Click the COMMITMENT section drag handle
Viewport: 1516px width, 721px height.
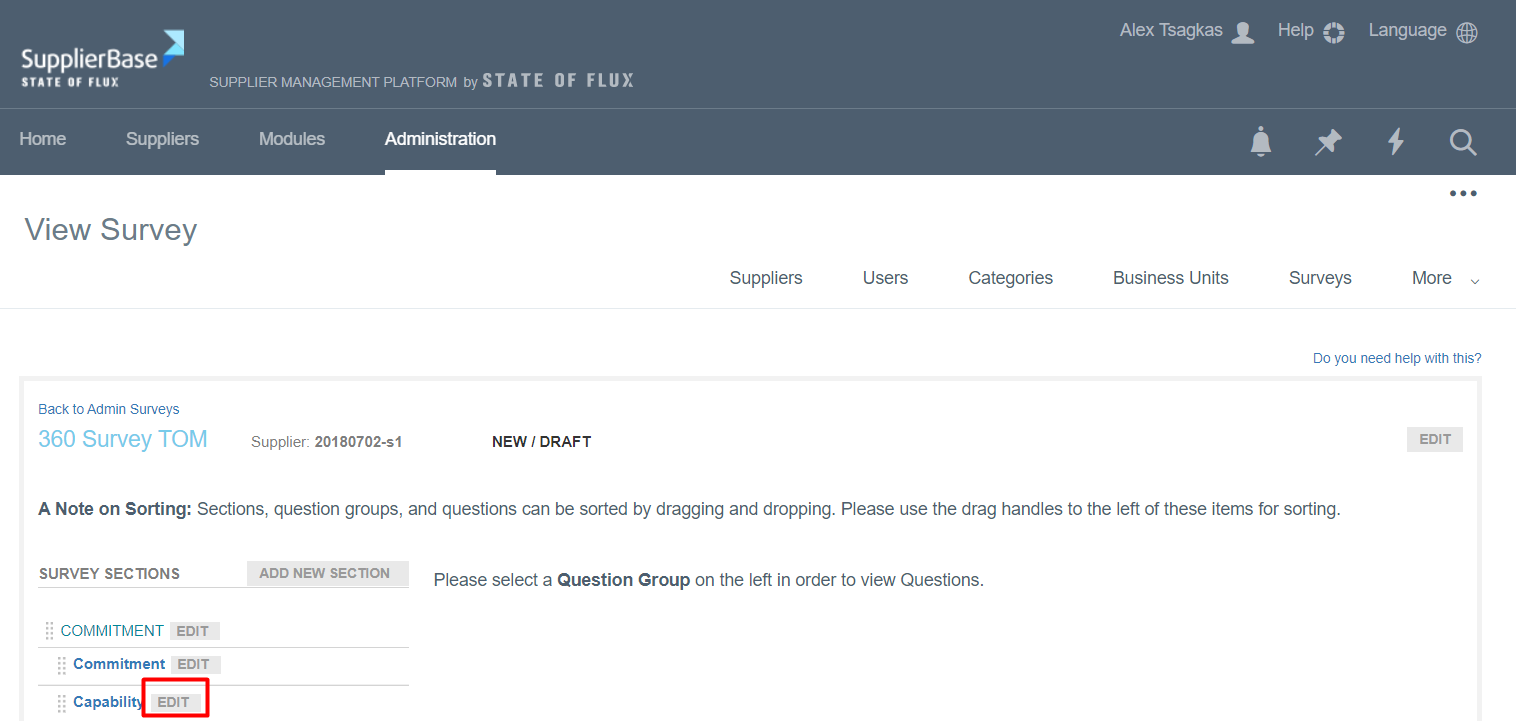tap(49, 631)
